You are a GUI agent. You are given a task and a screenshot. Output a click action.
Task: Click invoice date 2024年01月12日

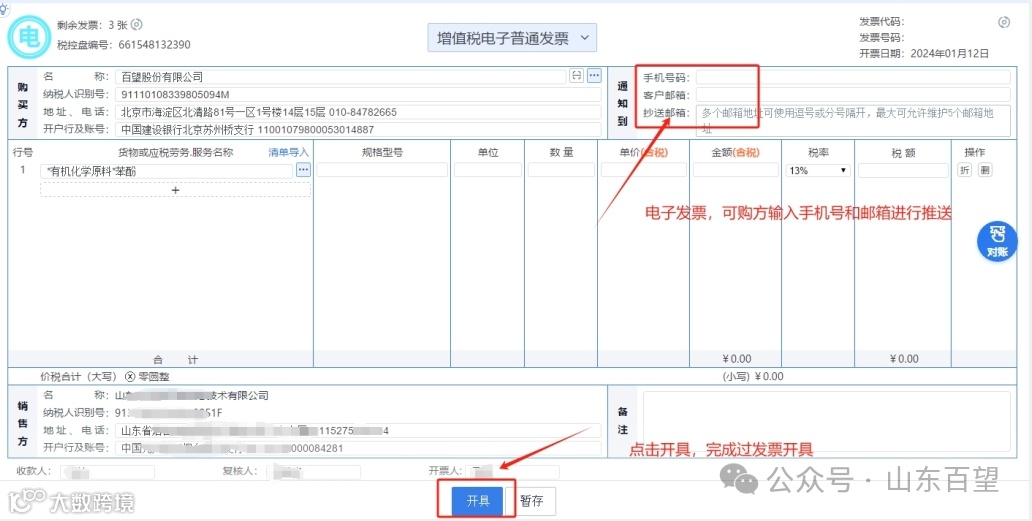point(950,54)
